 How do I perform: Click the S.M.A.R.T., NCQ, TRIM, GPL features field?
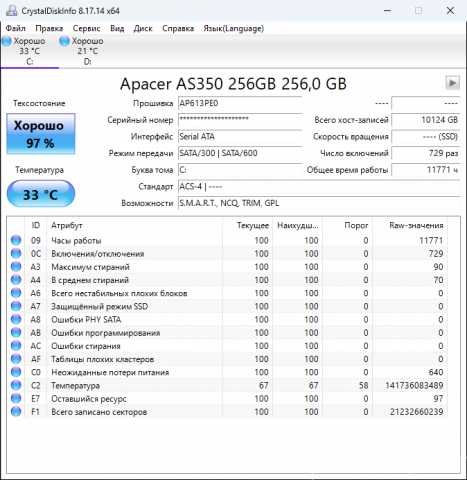319,203
